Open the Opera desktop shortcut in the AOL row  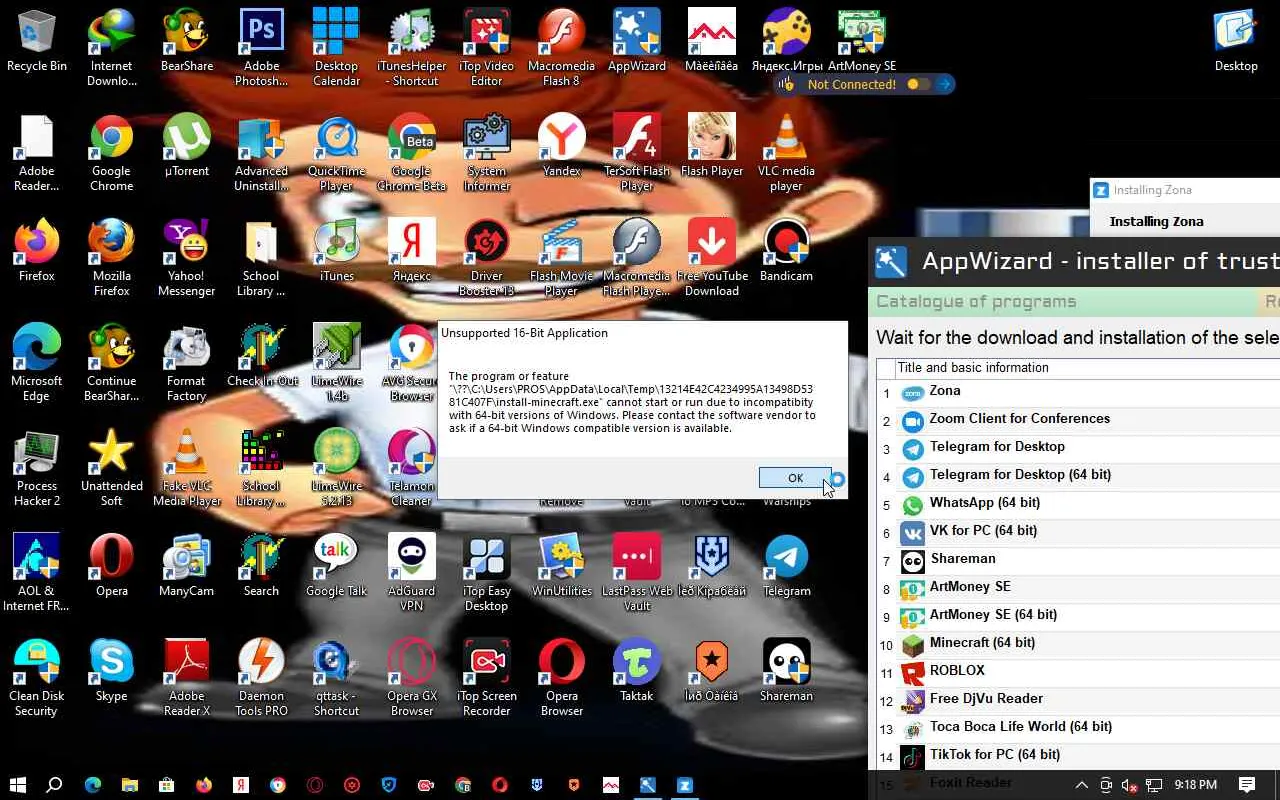point(112,567)
